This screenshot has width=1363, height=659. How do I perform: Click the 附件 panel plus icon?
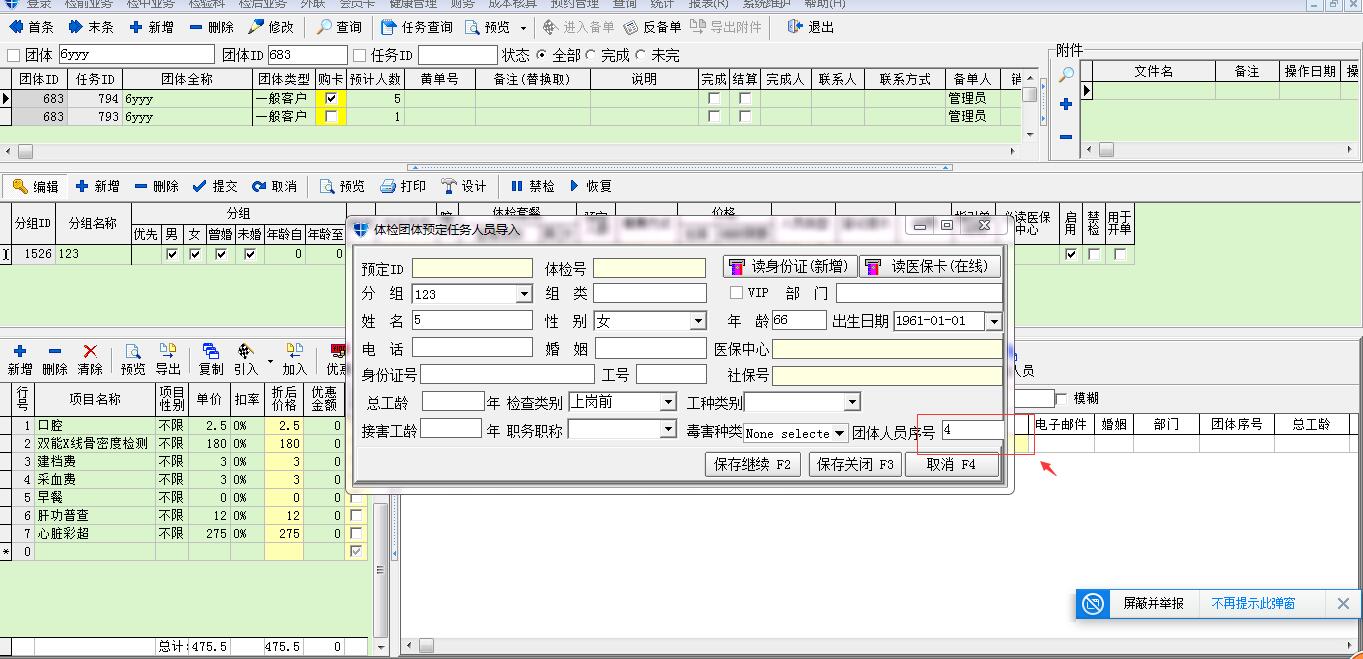pyautogui.click(x=1066, y=104)
